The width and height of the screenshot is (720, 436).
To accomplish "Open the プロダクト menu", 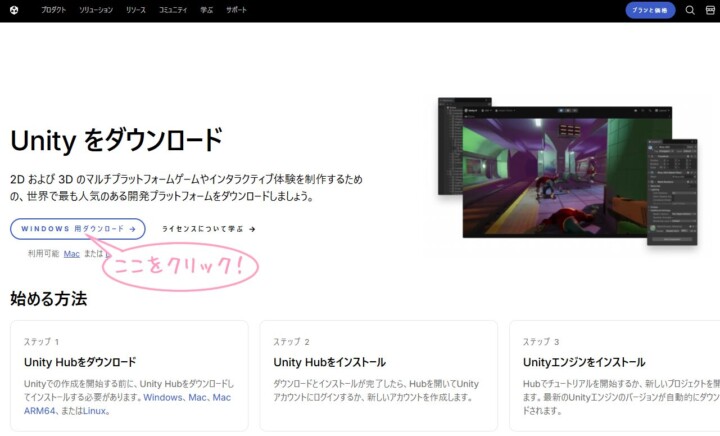I will [53, 10].
